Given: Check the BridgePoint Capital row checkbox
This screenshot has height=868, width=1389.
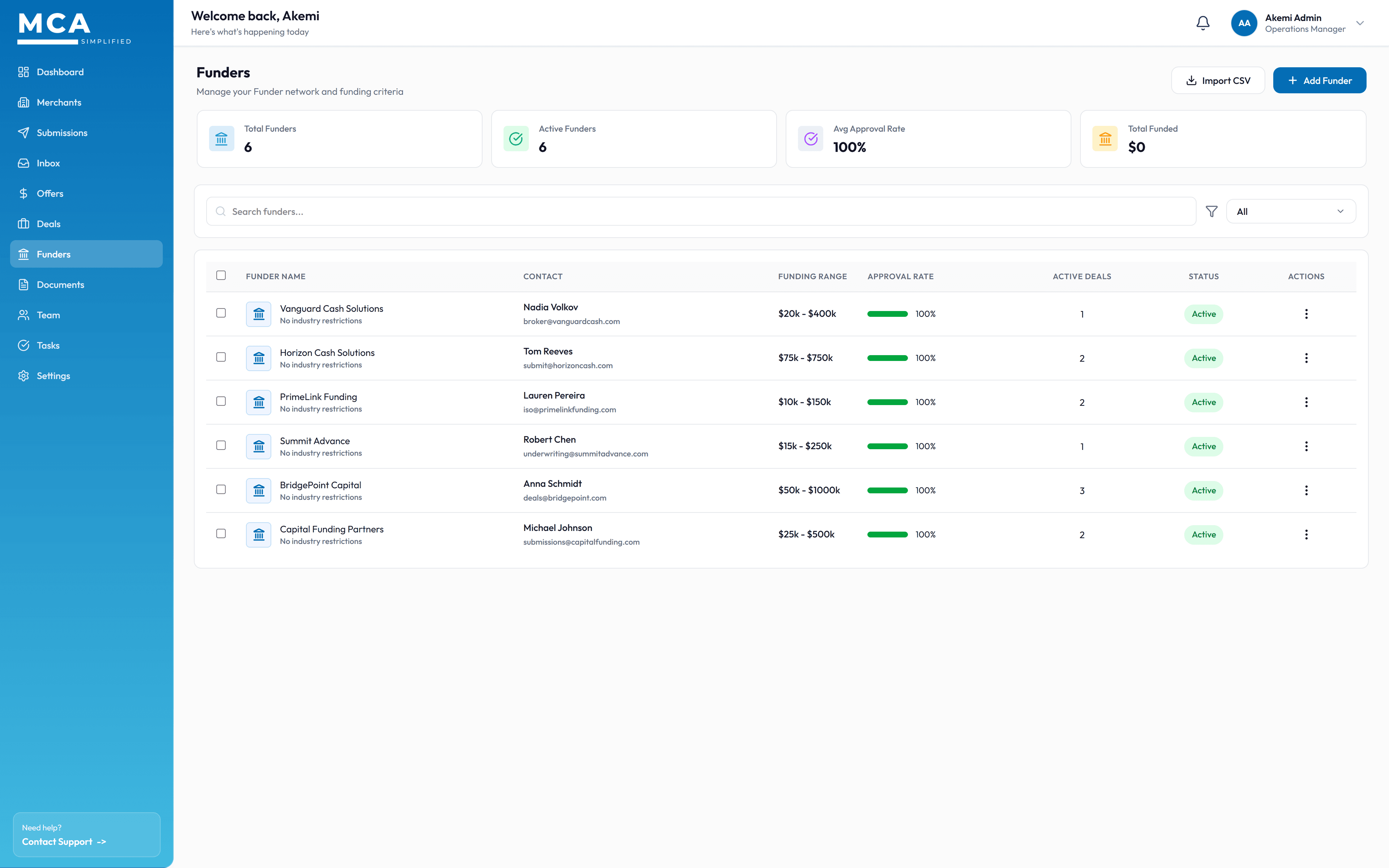Looking at the screenshot, I should [221, 490].
